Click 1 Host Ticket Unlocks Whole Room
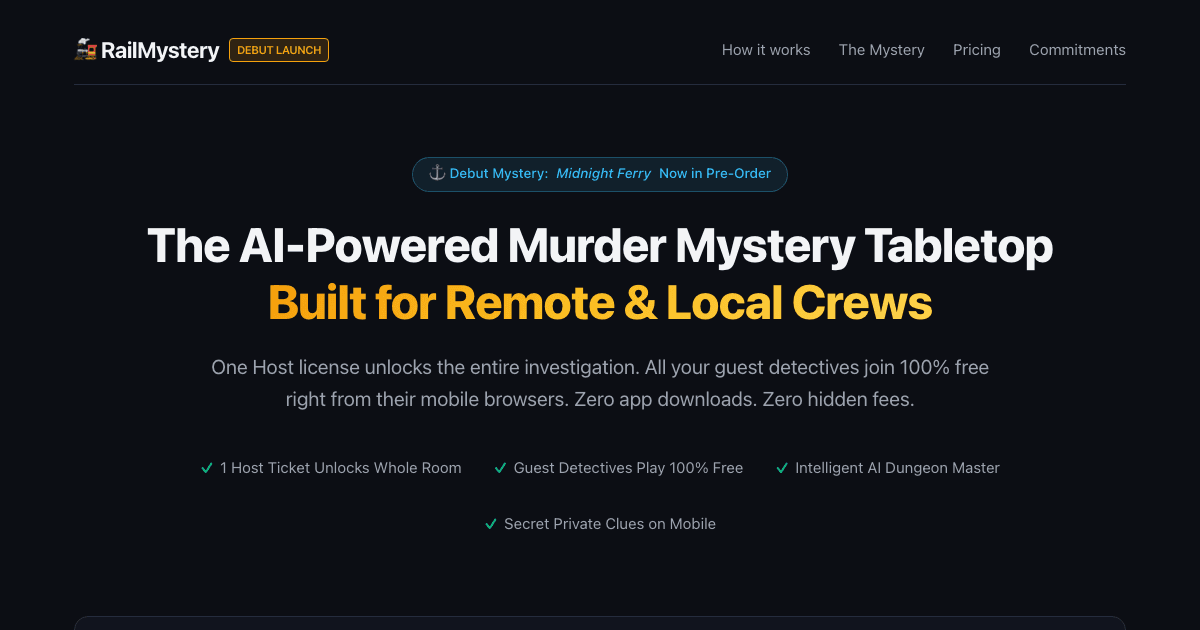Screen dimensions: 1200x630 341,468
